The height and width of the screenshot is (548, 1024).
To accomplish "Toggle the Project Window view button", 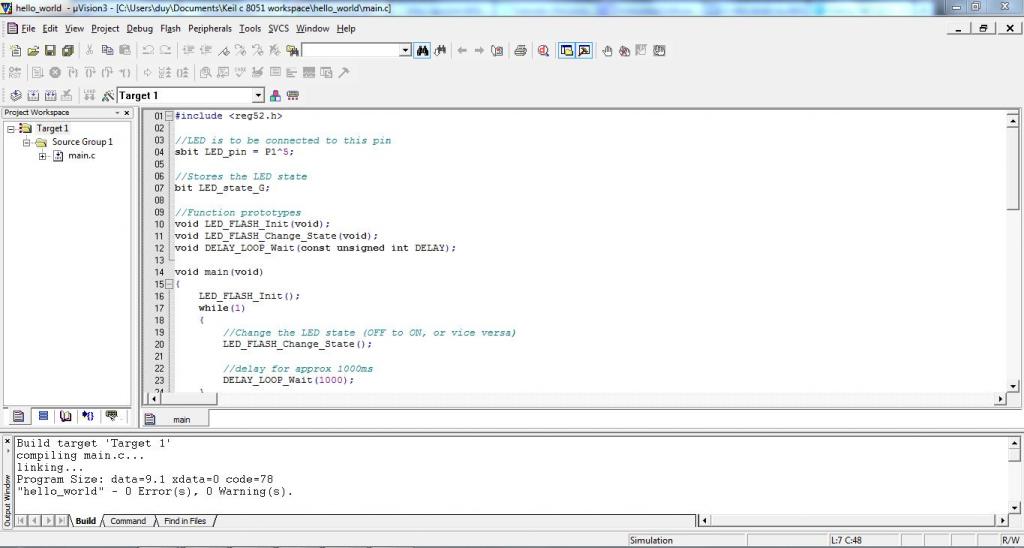I will coord(566,50).
